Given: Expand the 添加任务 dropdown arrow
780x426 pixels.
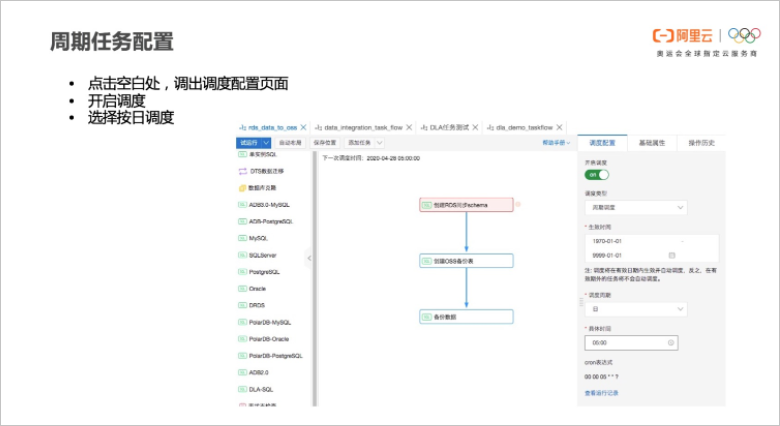Looking at the screenshot, I should (380, 143).
